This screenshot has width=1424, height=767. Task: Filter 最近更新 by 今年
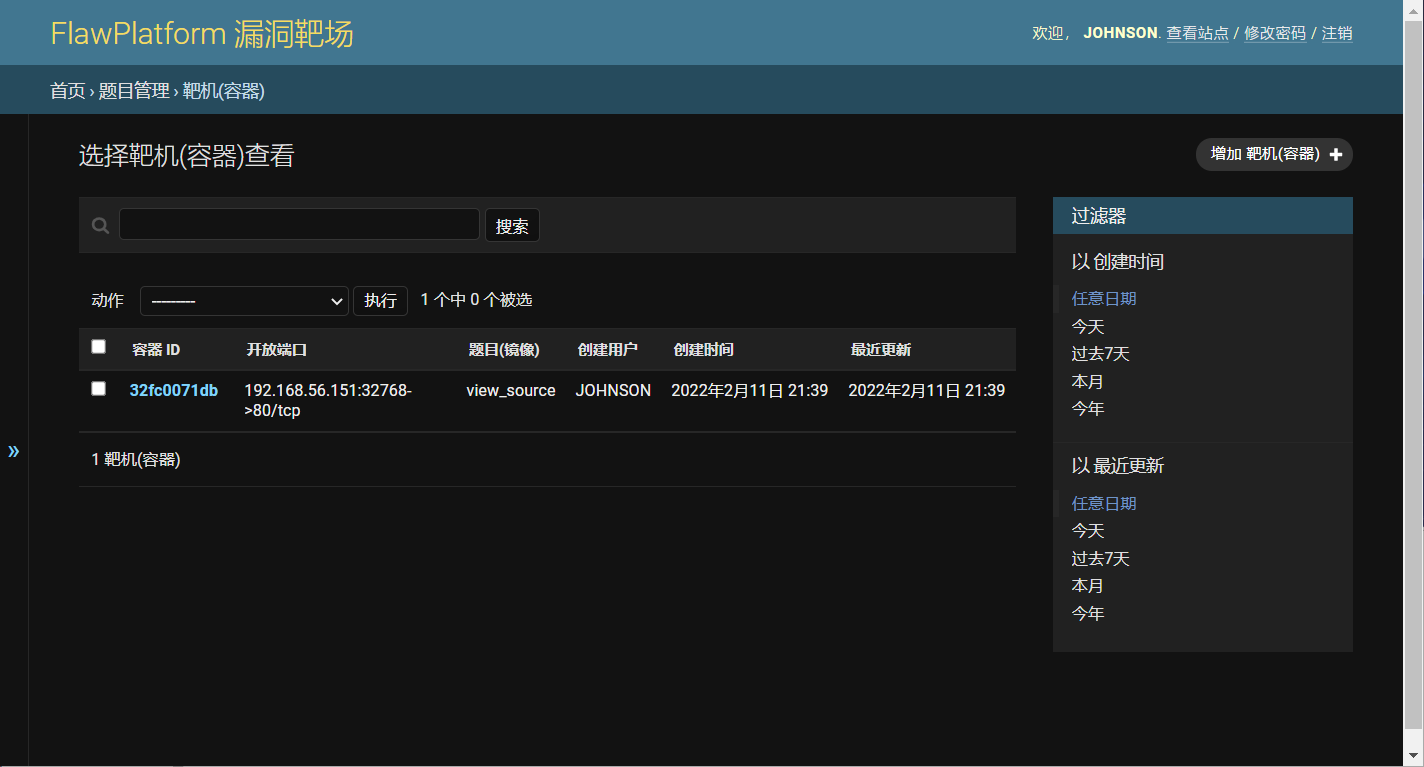coord(1088,613)
